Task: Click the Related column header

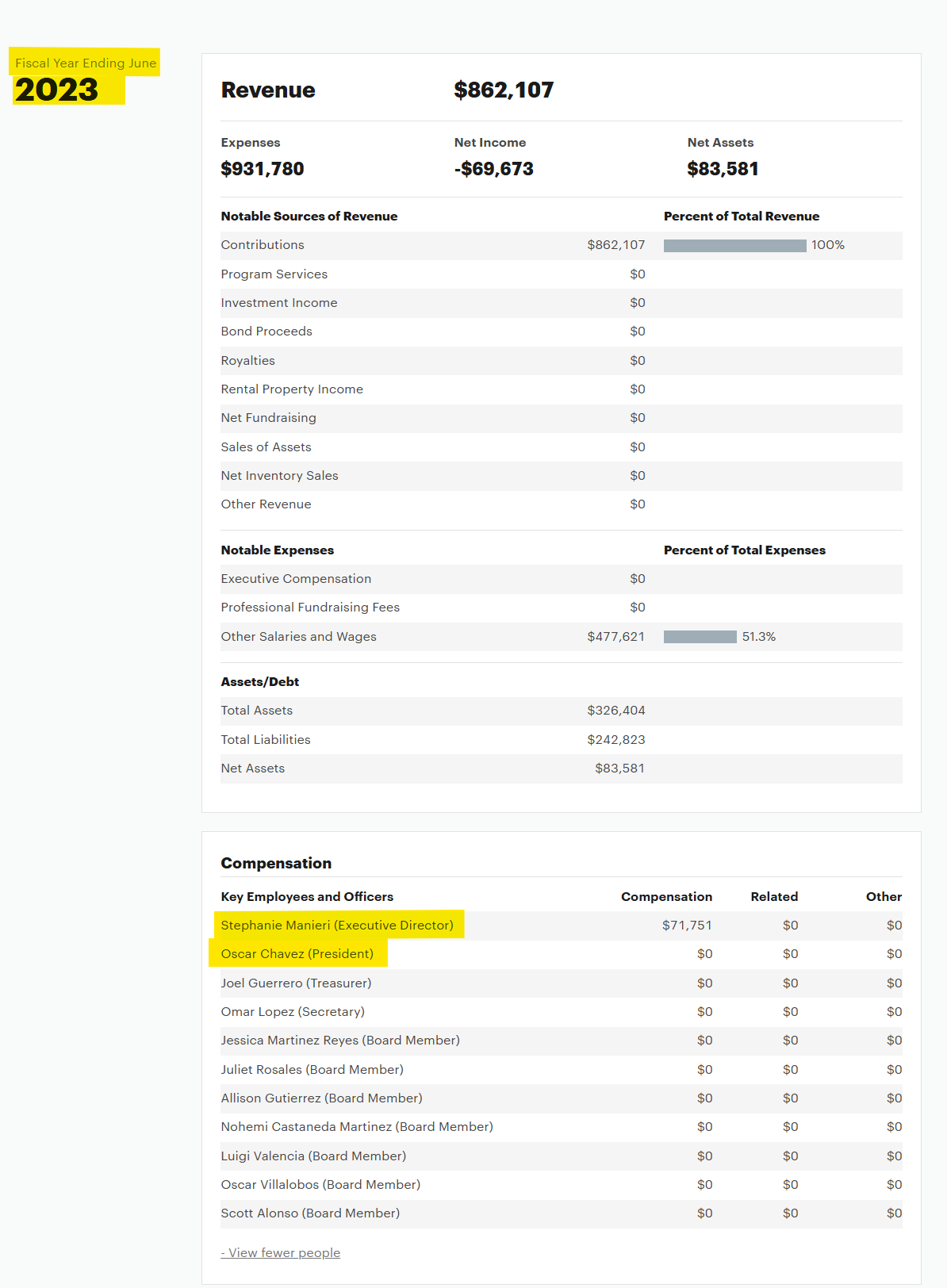Action: pyautogui.click(x=774, y=896)
